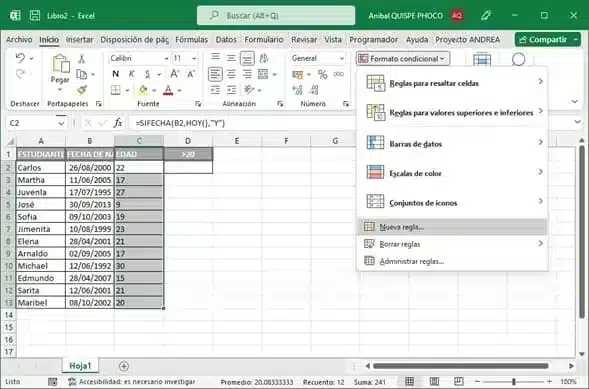589x389 pixels.
Task: Click the Redo arrow icon
Action: coord(21,74)
